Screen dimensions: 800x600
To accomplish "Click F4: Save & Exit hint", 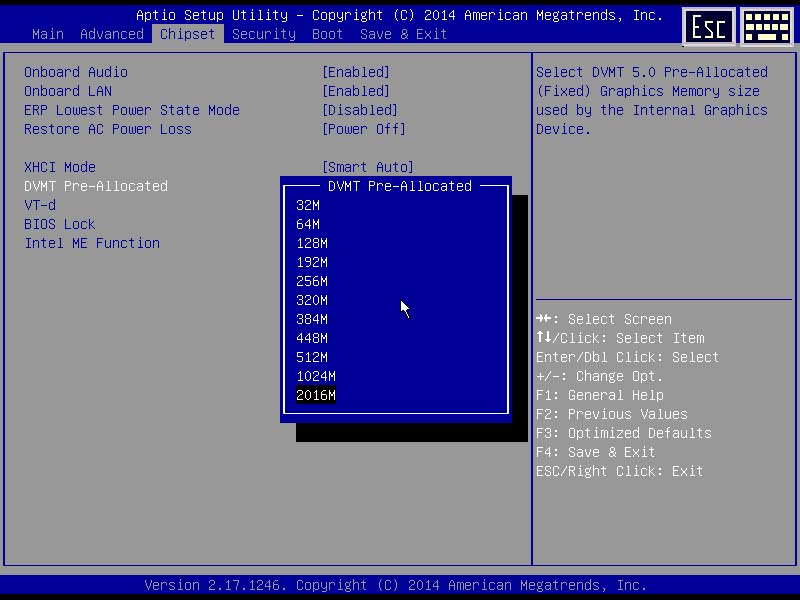I will tap(595, 452).
